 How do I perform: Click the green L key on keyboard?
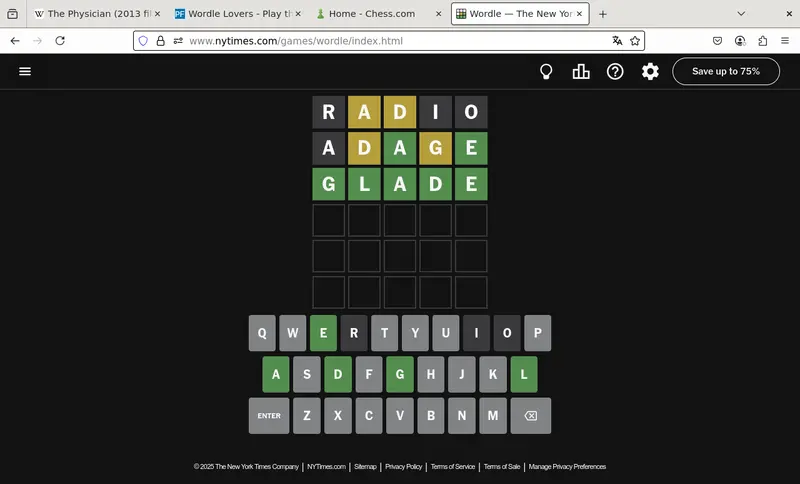pyautogui.click(x=523, y=374)
